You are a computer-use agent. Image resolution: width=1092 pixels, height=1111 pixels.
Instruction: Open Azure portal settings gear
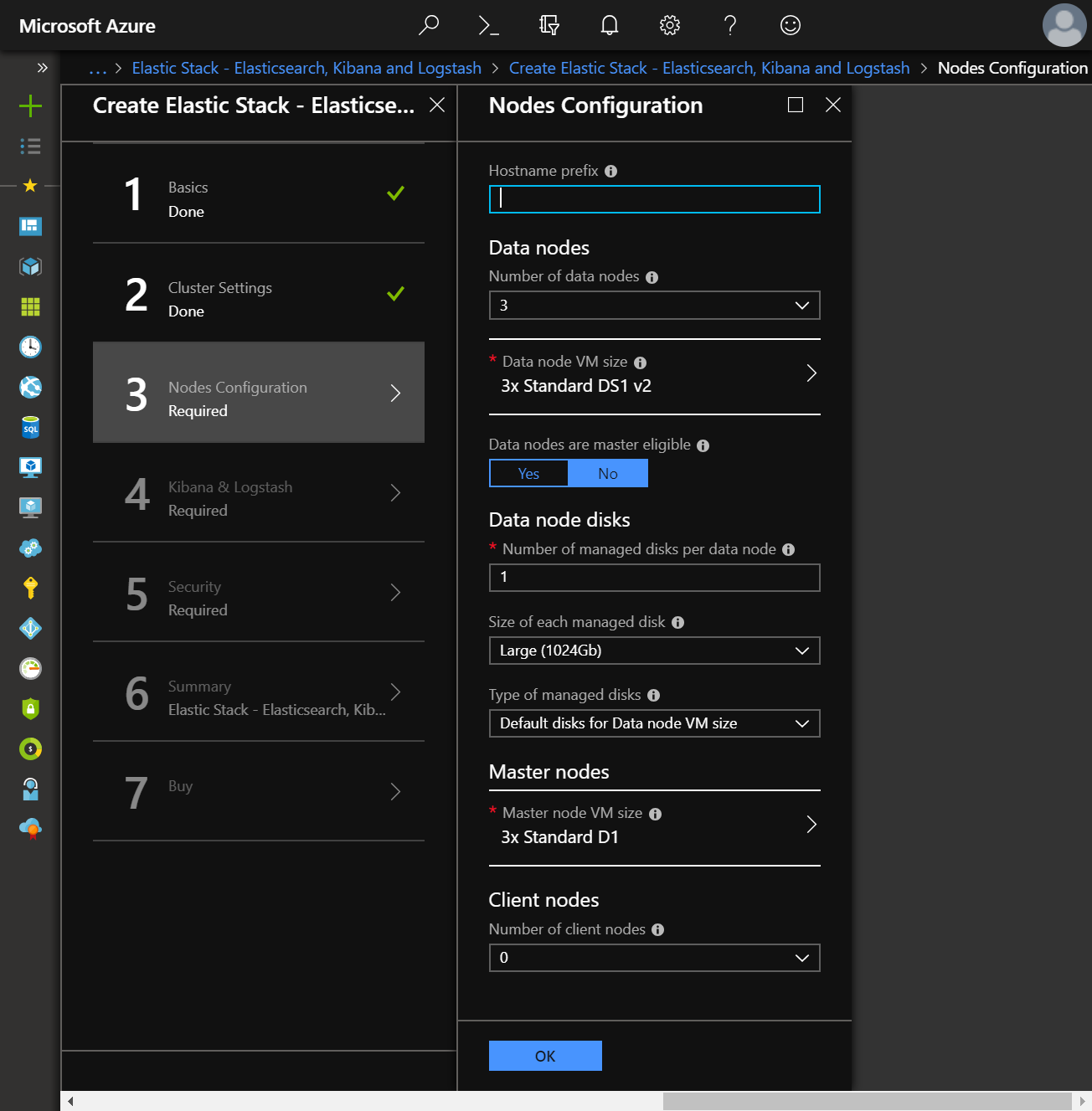669,25
